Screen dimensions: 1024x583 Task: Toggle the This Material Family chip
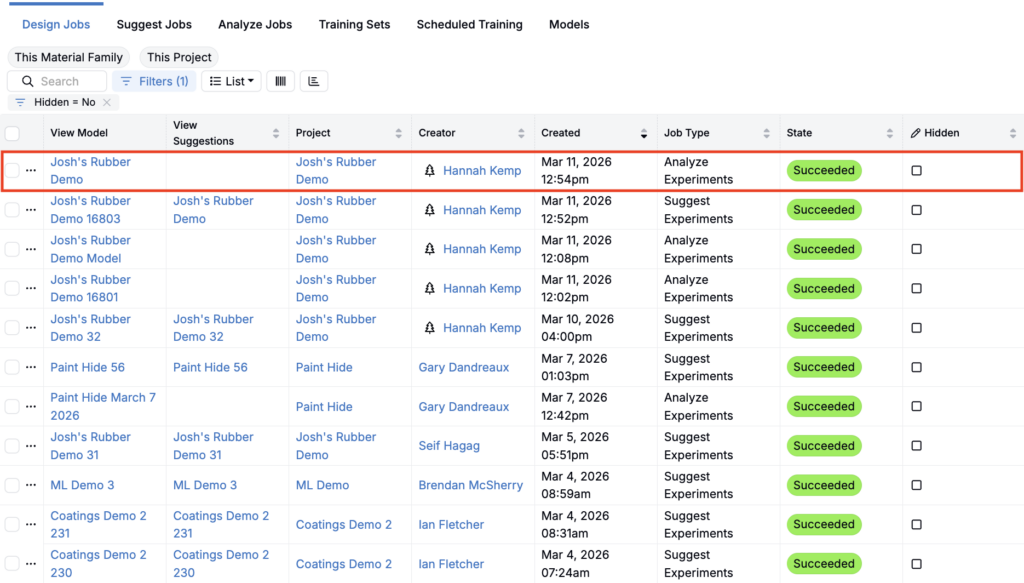pyautogui.click(x=69, y=57)
